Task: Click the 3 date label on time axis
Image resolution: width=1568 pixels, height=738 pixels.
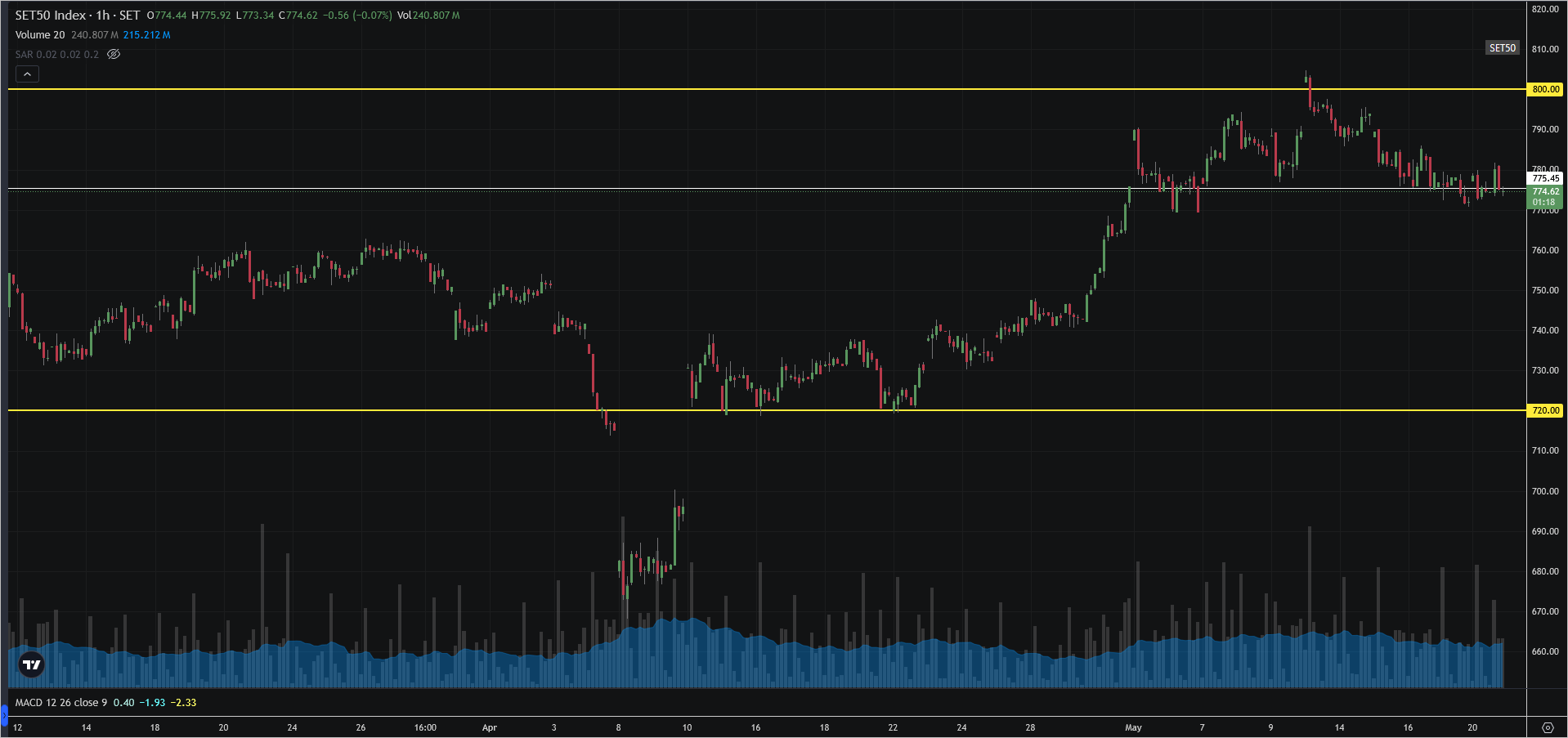Action: coord(553,727)
